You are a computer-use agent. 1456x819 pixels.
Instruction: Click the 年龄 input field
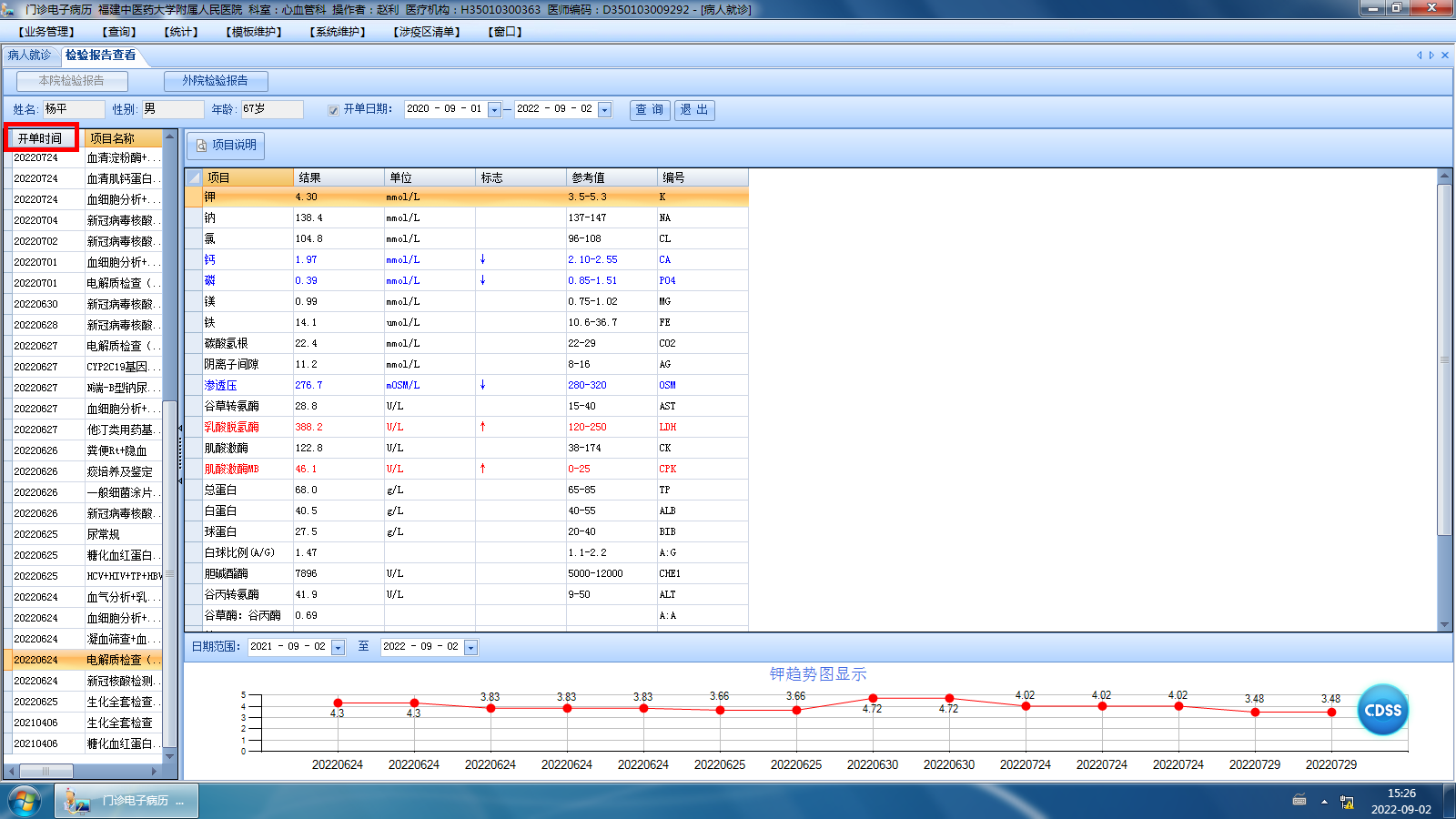(x=272, y=109)
